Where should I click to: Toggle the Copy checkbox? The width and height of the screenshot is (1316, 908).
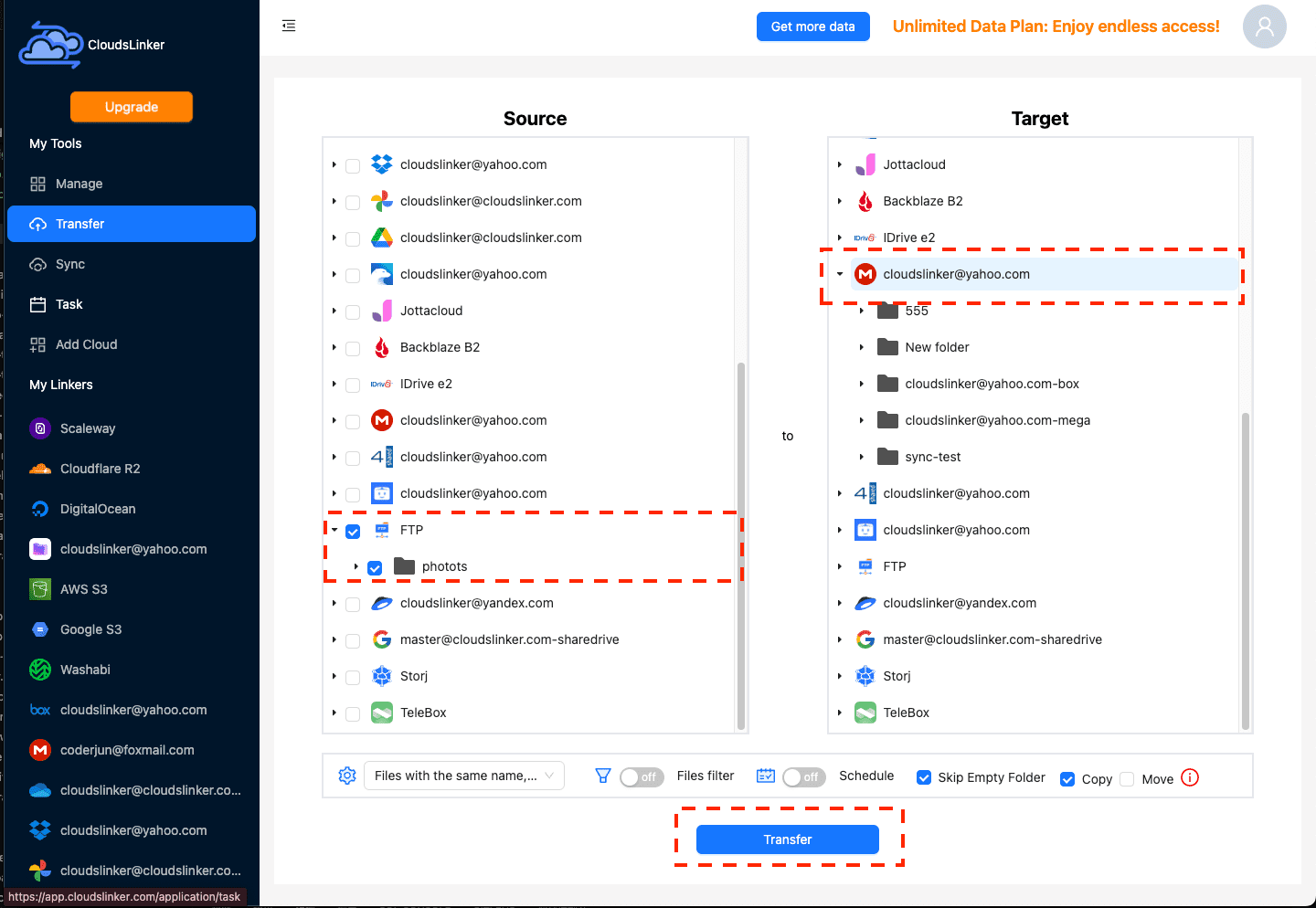click(1067, 779)
